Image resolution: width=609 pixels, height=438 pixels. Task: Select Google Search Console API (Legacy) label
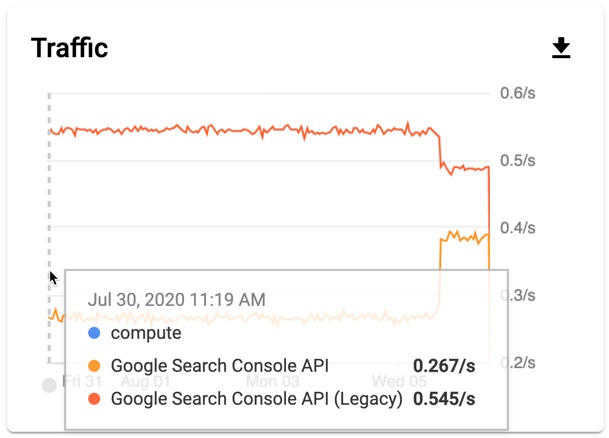pyautogui.click(x=256, y=399)
